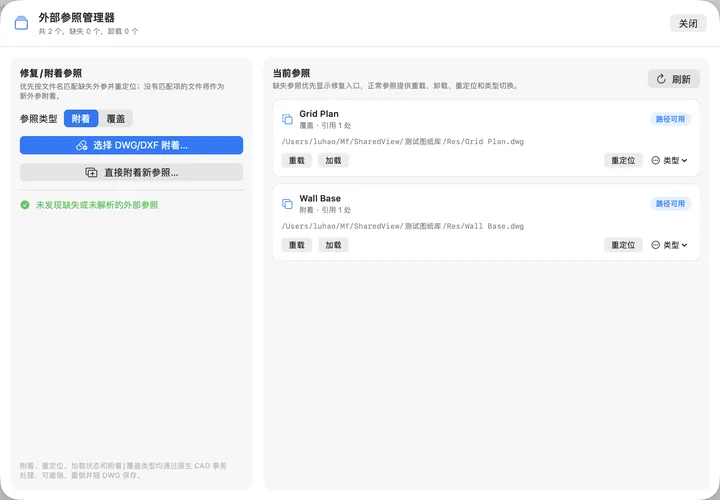The height and width of the screenshot is (500, 720).
Task: Select 覆盖 reference type
Action: point(116,118)
